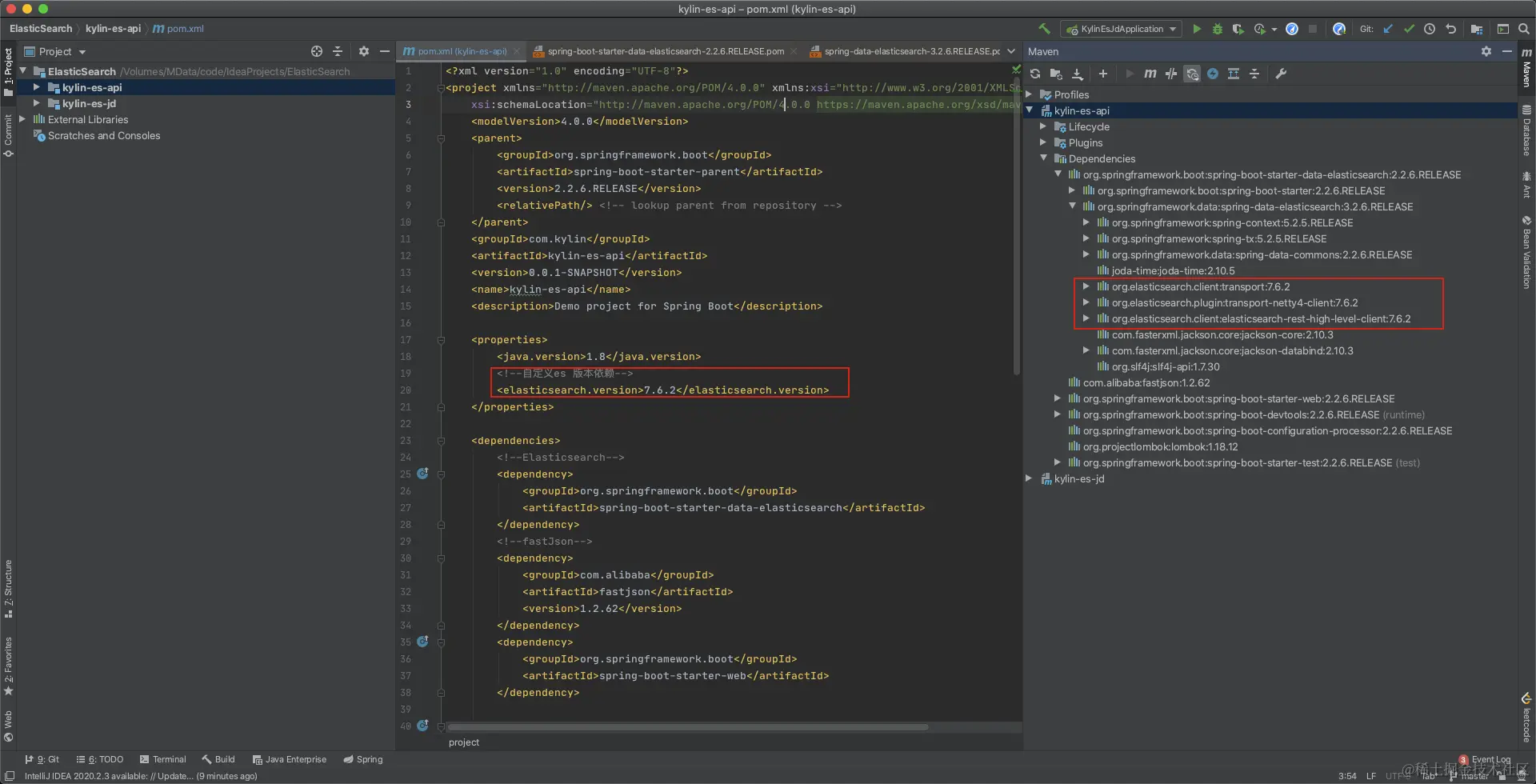The width and height of the screenshot is (1536, 784).
Task: Open the 6: TODO tool window tab
Action: tap(100, 759)
